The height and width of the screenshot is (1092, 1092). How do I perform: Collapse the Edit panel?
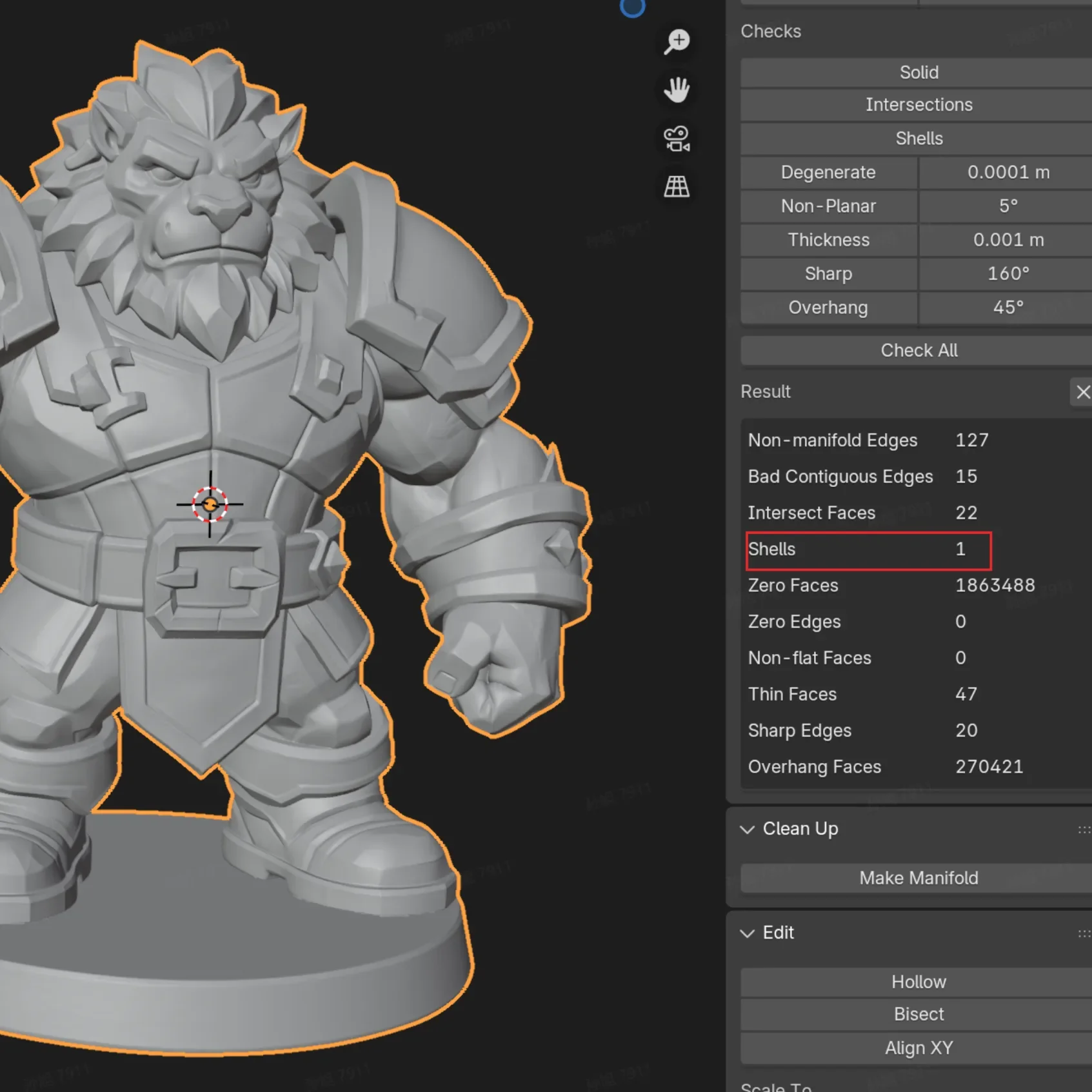(x=748, y=933)
